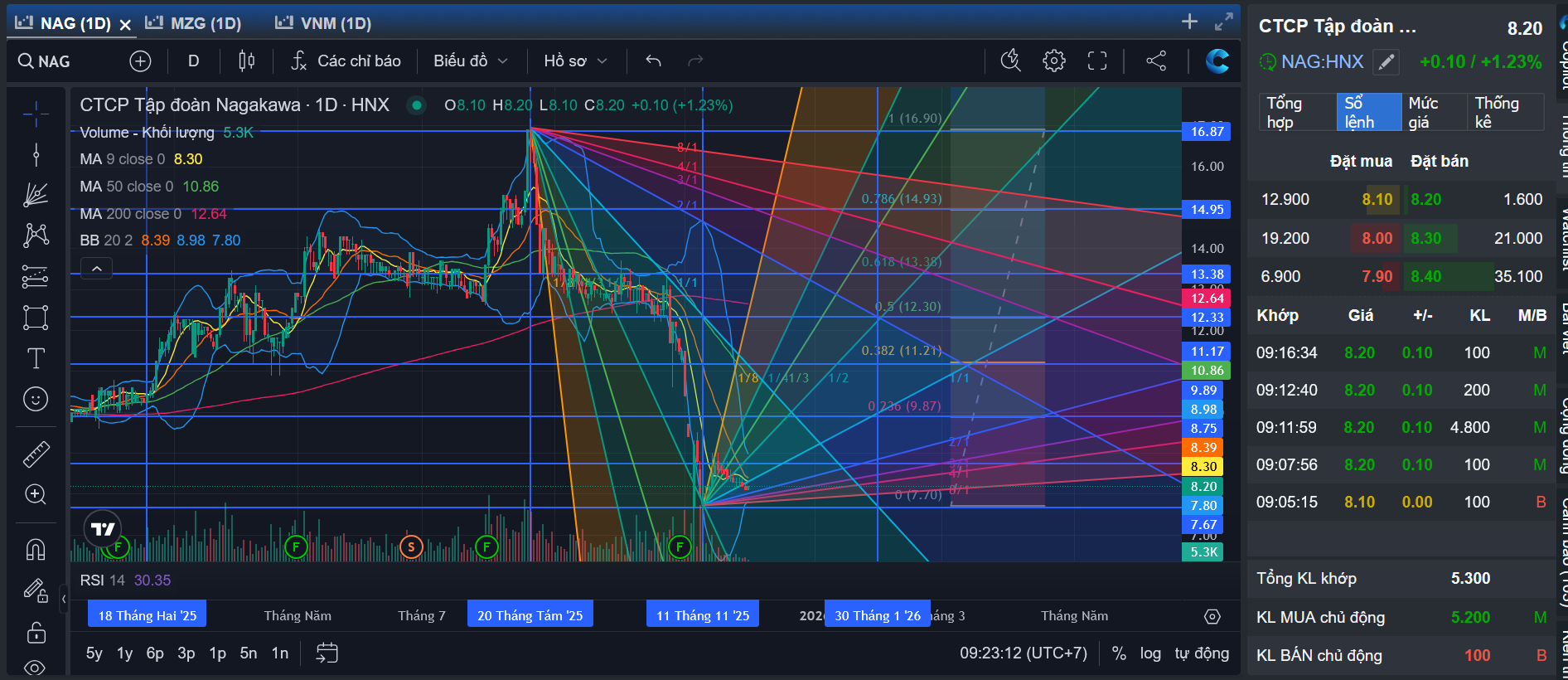Pick the text annotation tool
Viewport: 1568px width, 680px height.
click(x=36, y=358)
